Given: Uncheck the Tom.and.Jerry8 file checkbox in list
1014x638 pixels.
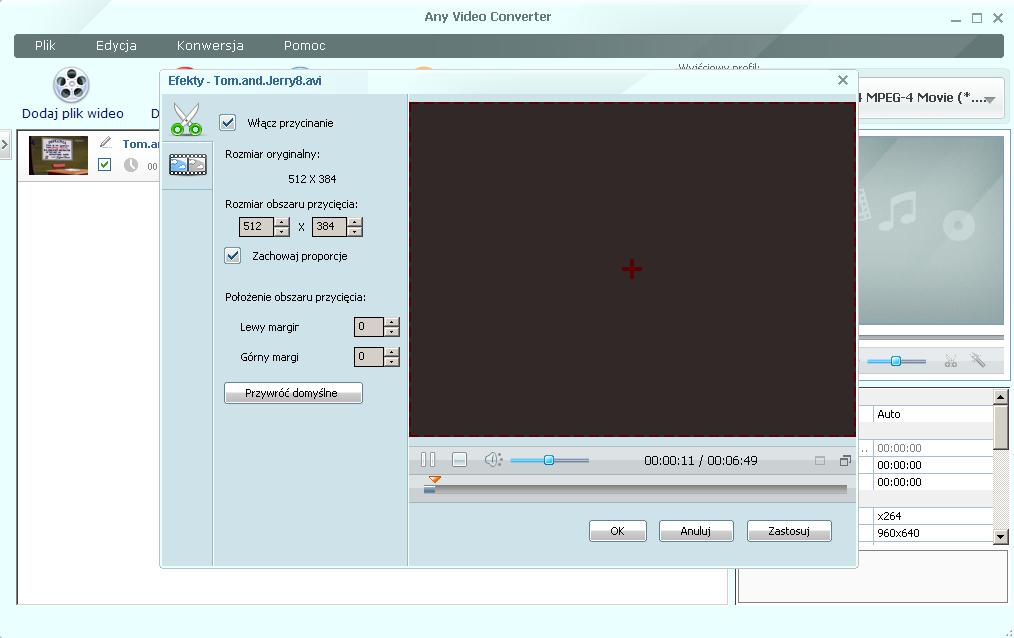Looking at the screenshot, I should pos(105,165).
